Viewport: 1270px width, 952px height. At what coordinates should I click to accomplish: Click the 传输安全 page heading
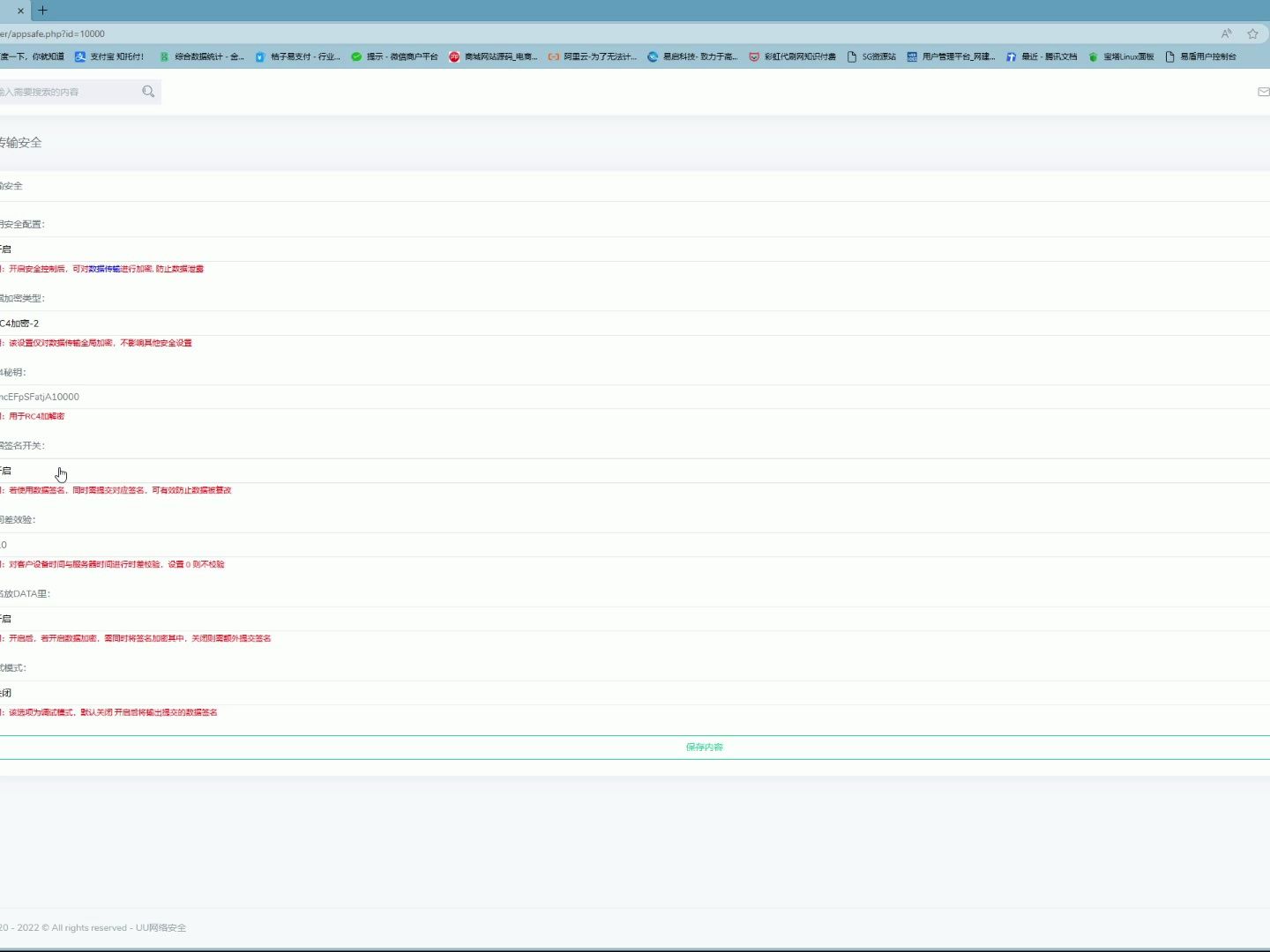20,143
